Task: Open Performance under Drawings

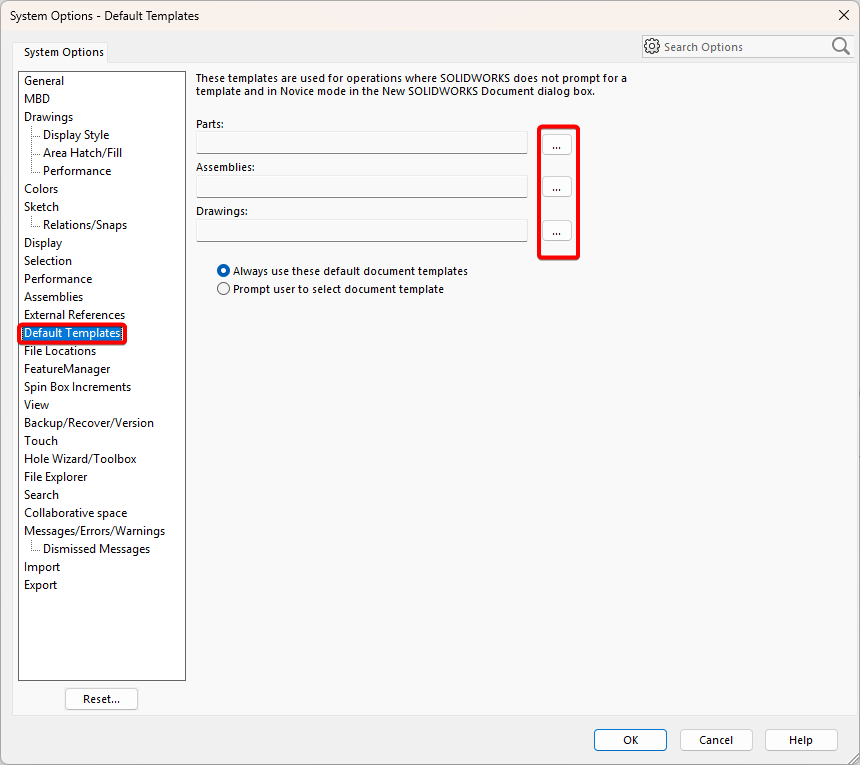Action: point(77,171)
